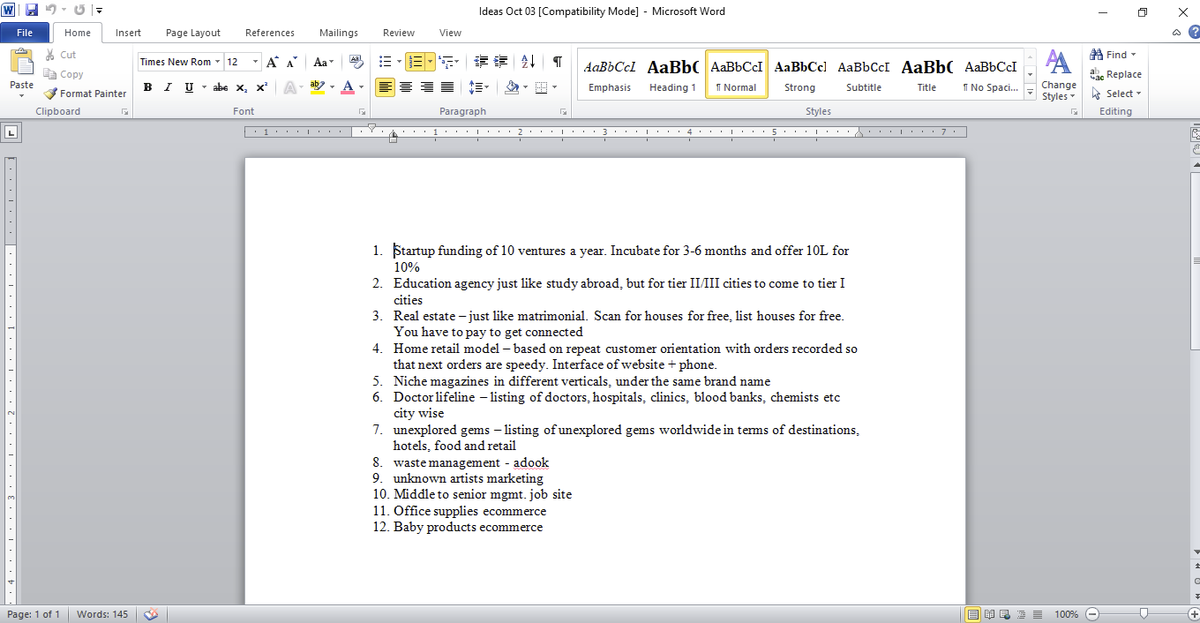1200x623 pixels.
Task: Click Zoom Out minus button
Action: 1092,614
